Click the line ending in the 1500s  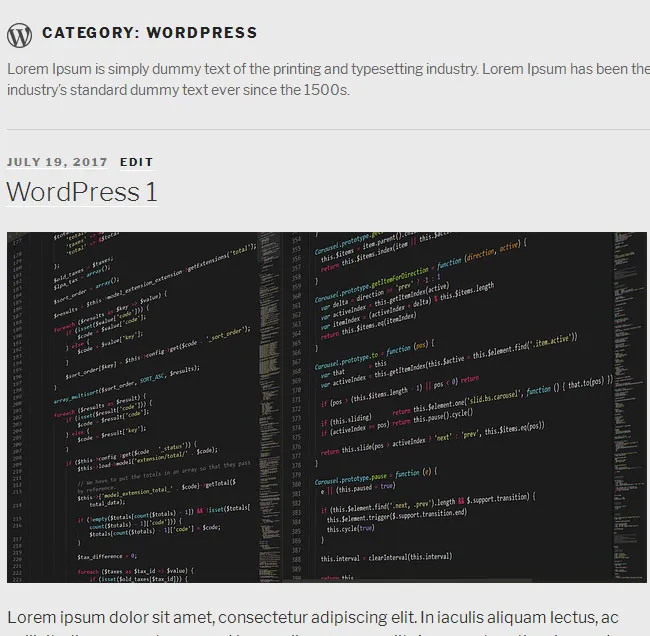pyautogui.click(x=178, y=90)
